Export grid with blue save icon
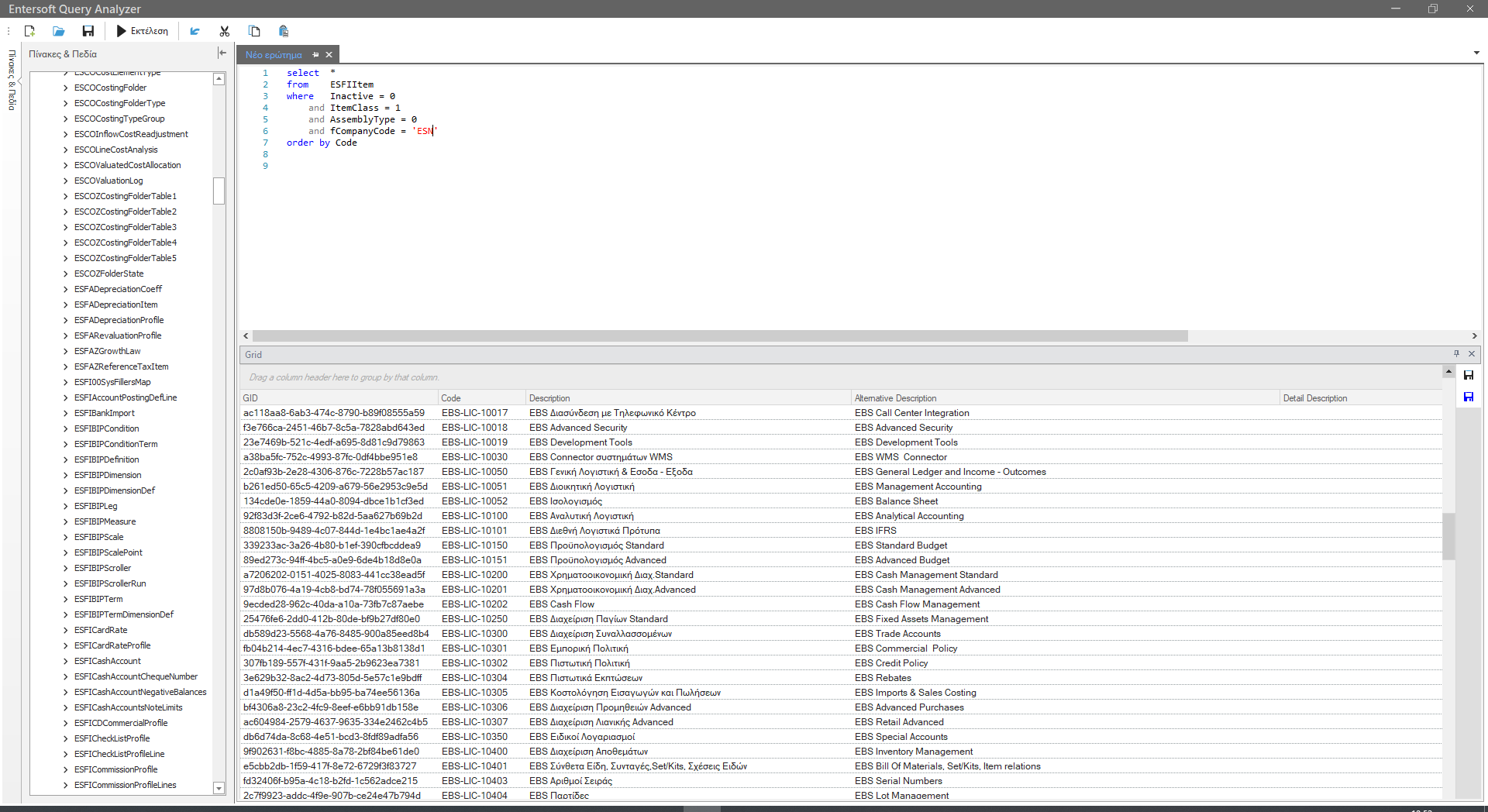This screenshot has height=812, width=1488. [x=1469, y=397]
